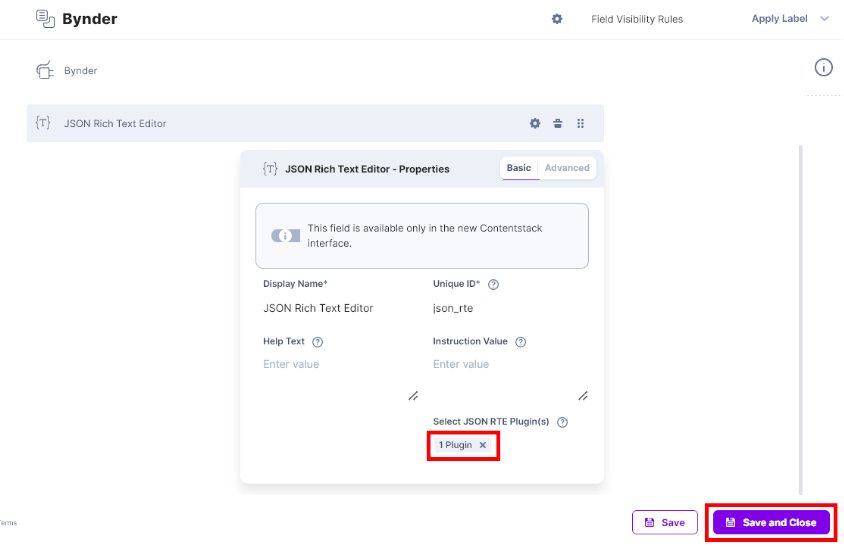The image size is (844, 549).
Task: Click the JSON Rich Text Editor field icon
Action: click(43, 123)
